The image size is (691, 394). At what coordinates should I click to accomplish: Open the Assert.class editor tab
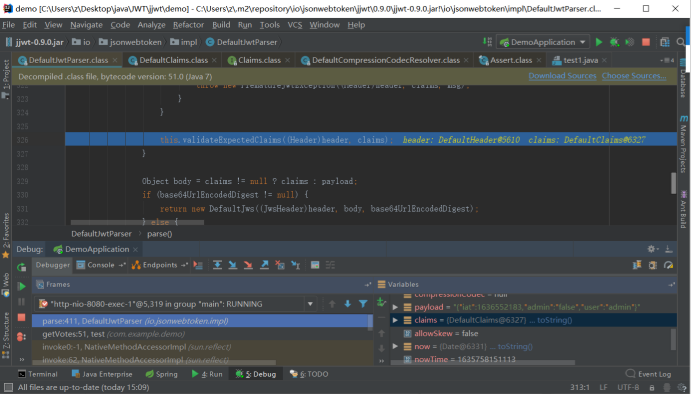[511, 60]
